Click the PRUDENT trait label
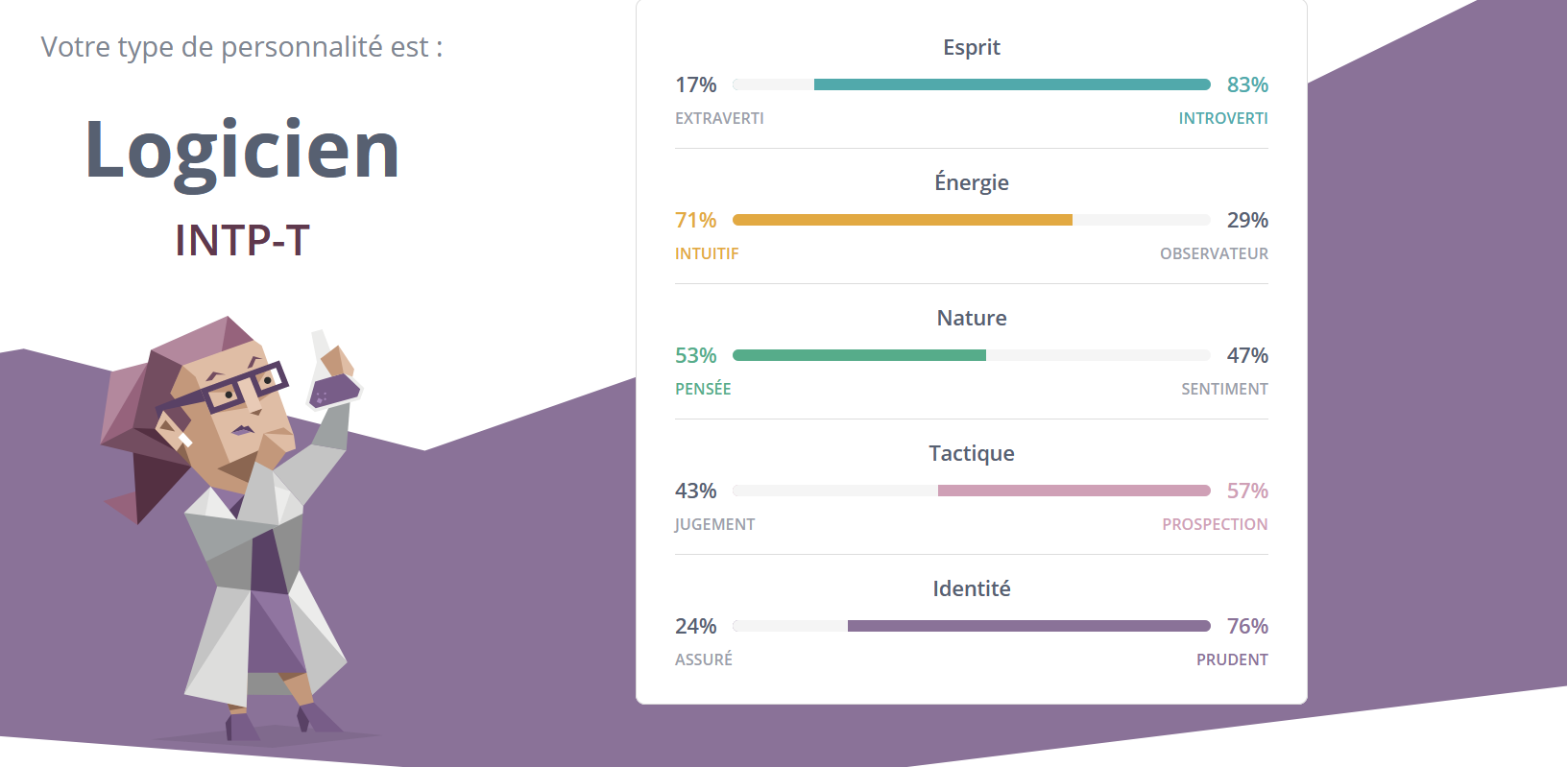Screen dimensions: 1568x767 coord(1232,659)
